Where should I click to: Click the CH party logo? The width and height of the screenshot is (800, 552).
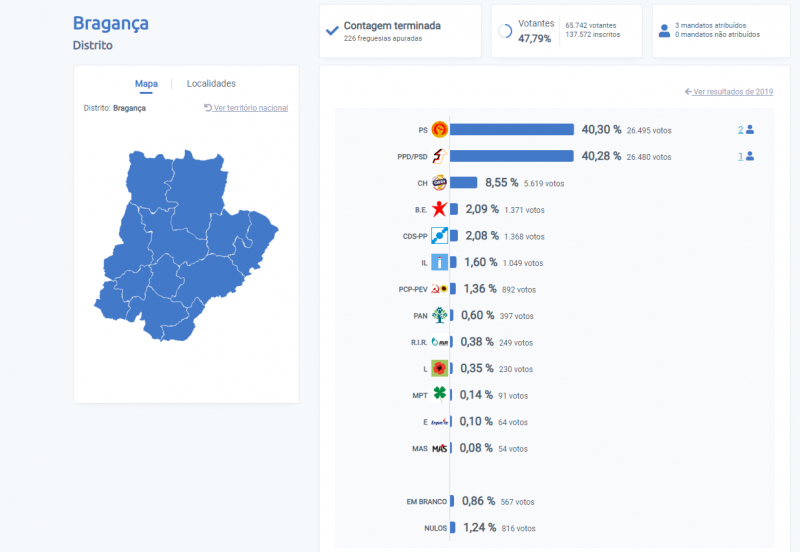(x=439, y=183)
